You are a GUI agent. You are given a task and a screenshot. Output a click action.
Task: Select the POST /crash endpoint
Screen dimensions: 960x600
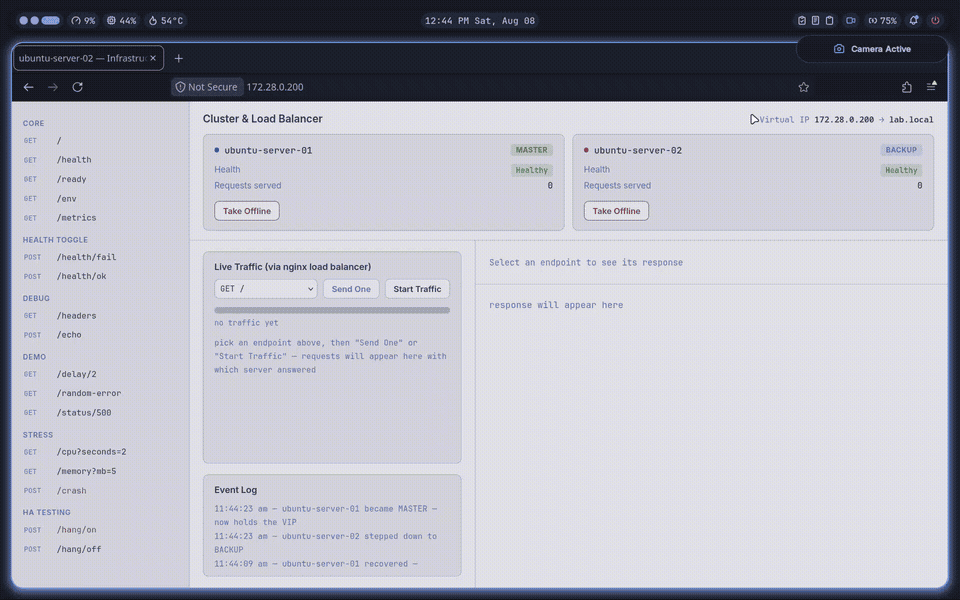point(100,491)
